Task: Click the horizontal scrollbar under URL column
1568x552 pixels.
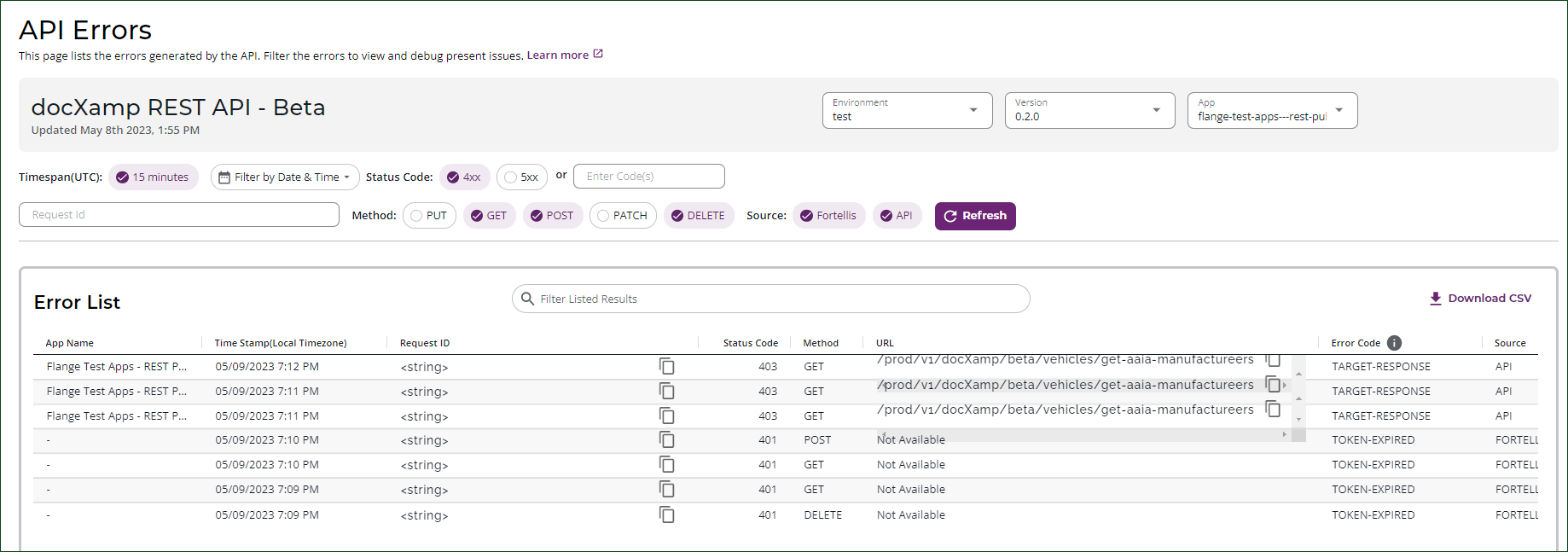Action: [1079, 435]
